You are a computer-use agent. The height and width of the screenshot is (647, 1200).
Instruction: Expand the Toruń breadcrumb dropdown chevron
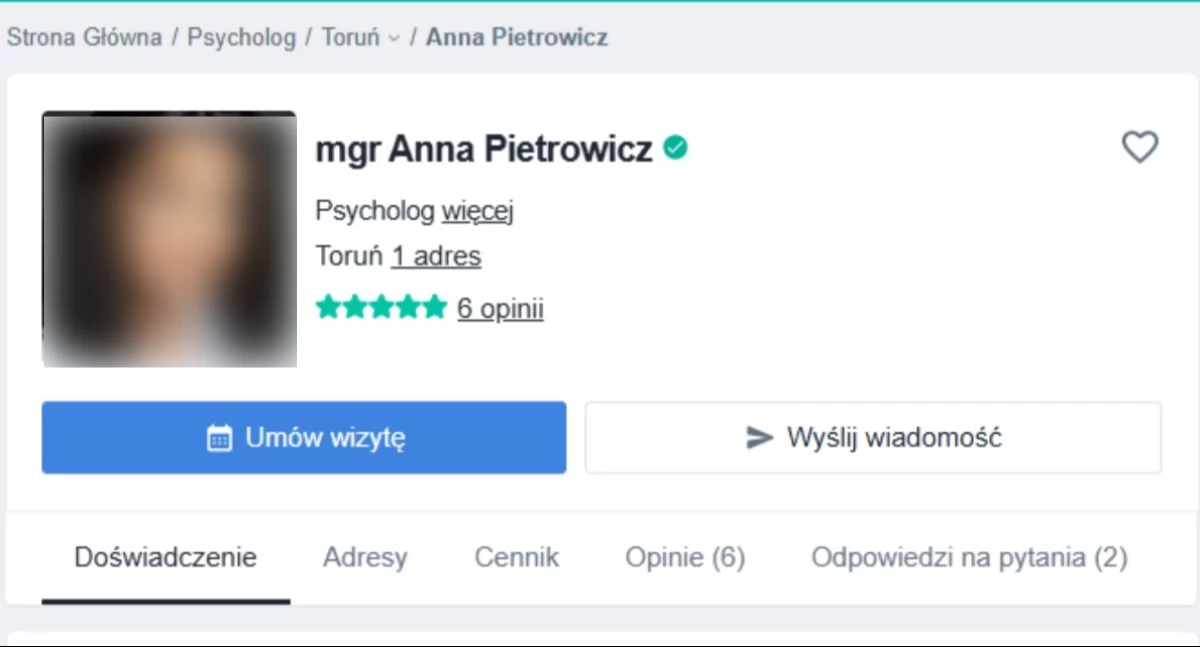[394, 39]
